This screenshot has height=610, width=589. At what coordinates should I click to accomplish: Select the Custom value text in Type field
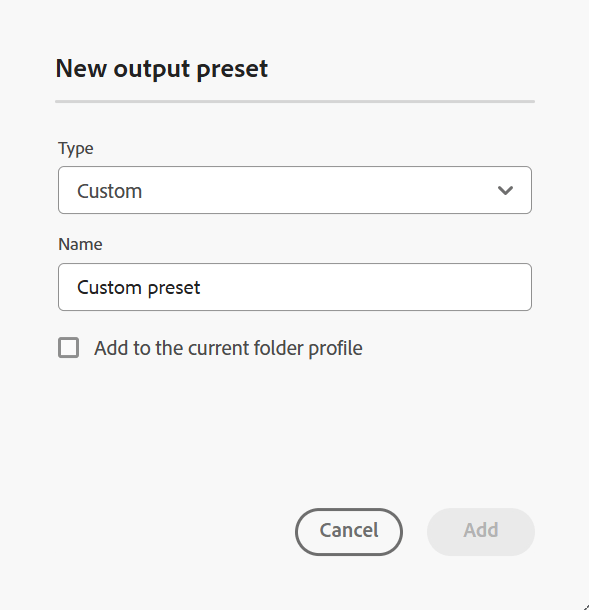(109, 191)
